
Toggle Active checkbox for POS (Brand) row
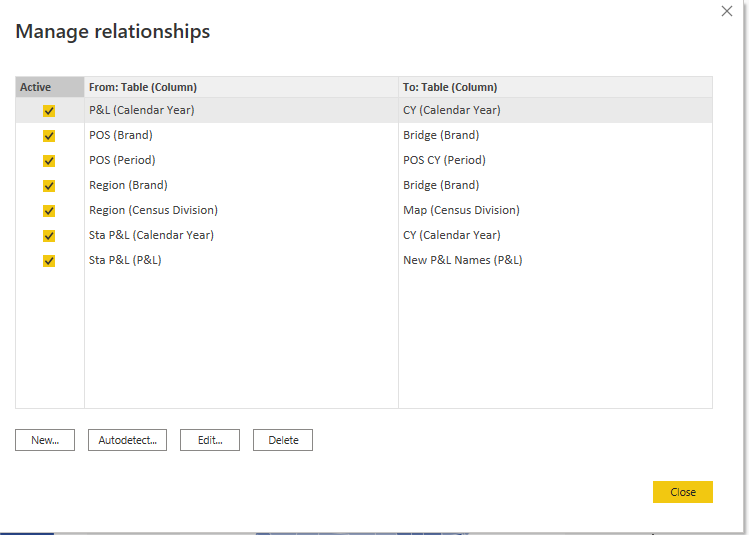click(49, 136)
